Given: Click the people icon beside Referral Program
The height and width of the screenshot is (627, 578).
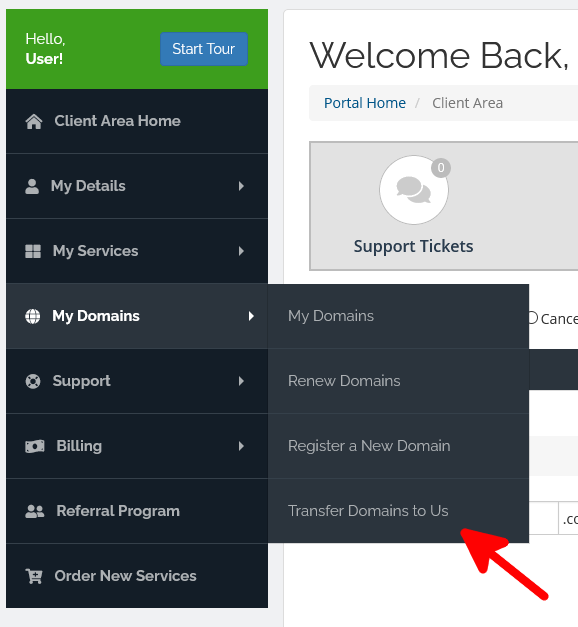Looking at the screenshot, I should pos(35,511).
